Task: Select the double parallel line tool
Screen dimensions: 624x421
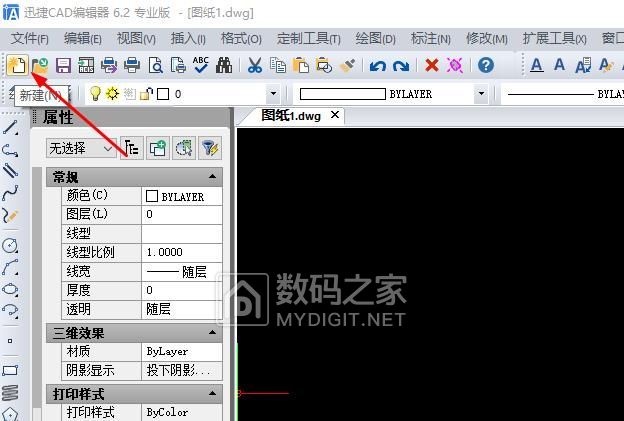Action: click(10, 171)
